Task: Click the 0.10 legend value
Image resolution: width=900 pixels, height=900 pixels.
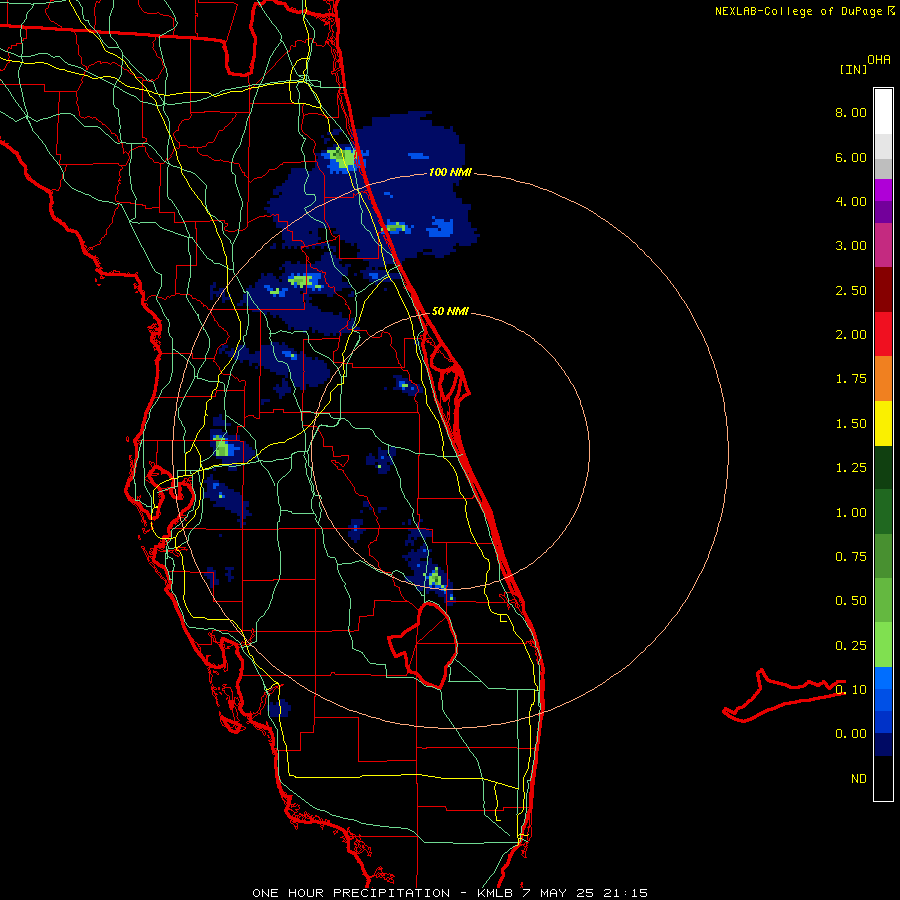Action: pyautogui.click(x=851, y=690)
